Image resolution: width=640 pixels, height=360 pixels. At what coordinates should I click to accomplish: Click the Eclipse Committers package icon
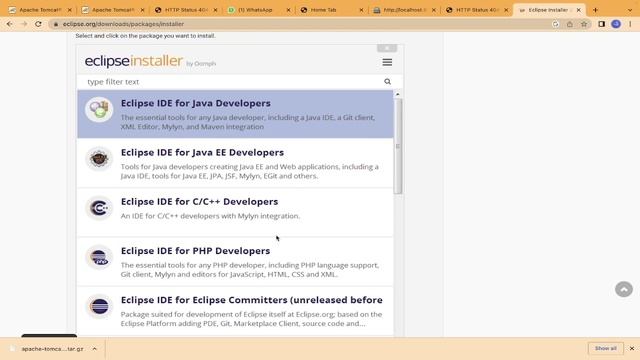[x=99, y=306]
